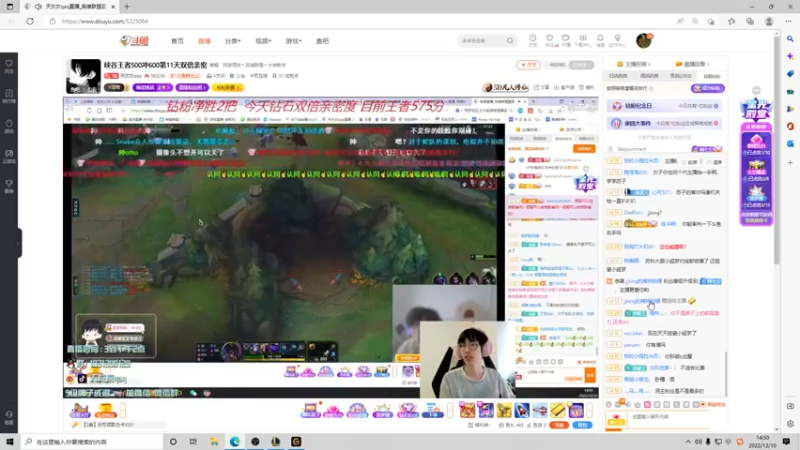Open the 鱼吧 navigation item
Screen dimensions: 800x450
point(322,41)
